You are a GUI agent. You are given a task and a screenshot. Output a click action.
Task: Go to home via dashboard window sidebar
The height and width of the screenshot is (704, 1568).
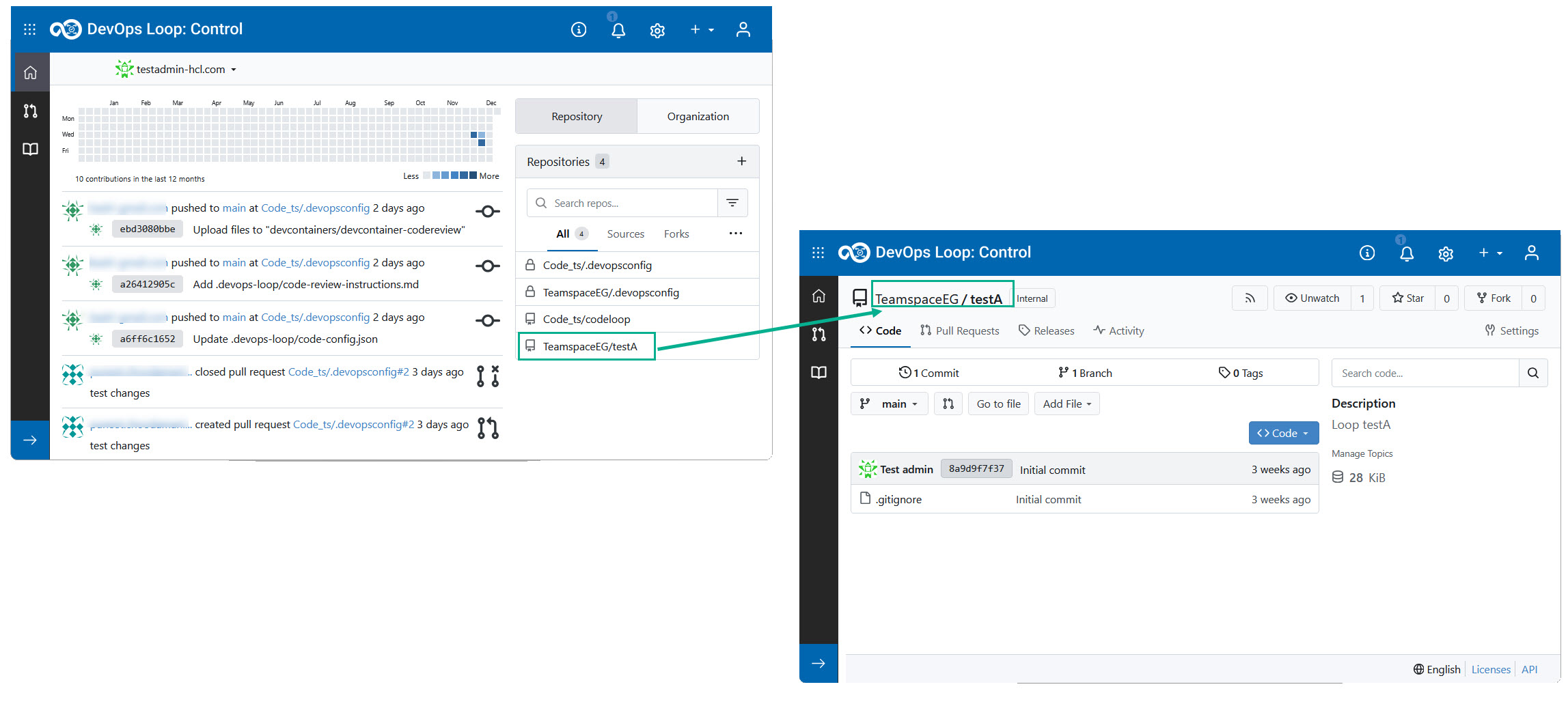[30, 72]
